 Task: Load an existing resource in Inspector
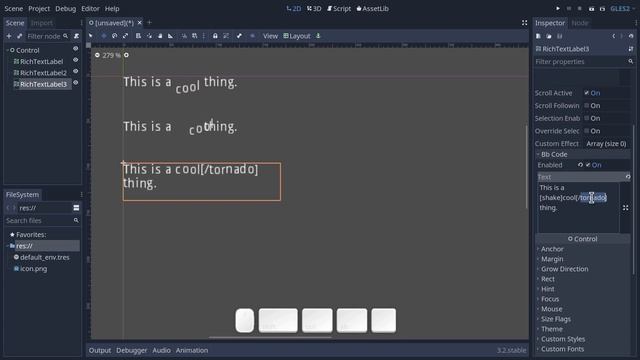[x=549, y=36]
